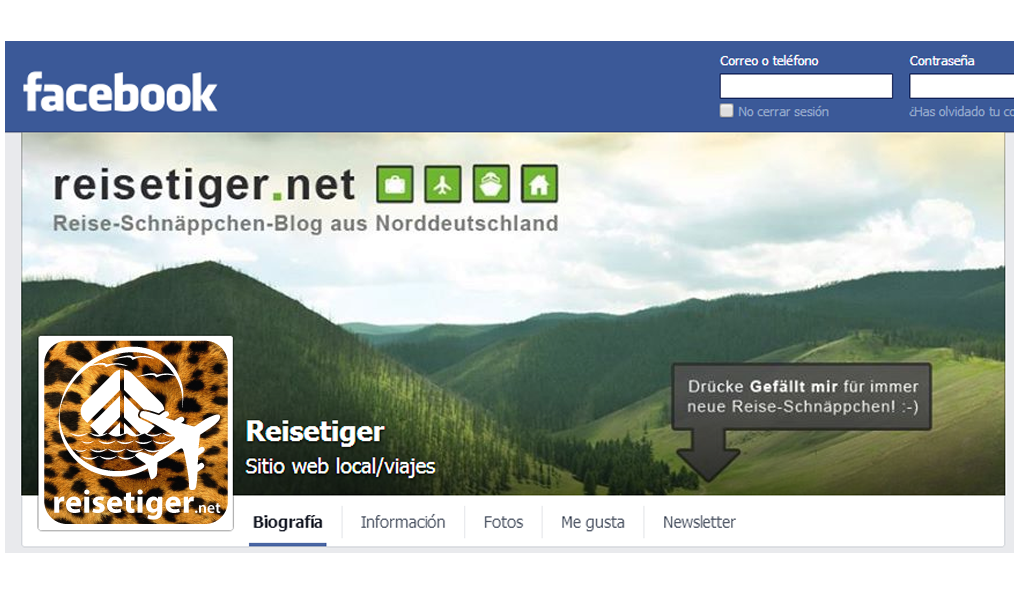
Task: Click the reisetiger.net cover title
Action: (204, 185)
